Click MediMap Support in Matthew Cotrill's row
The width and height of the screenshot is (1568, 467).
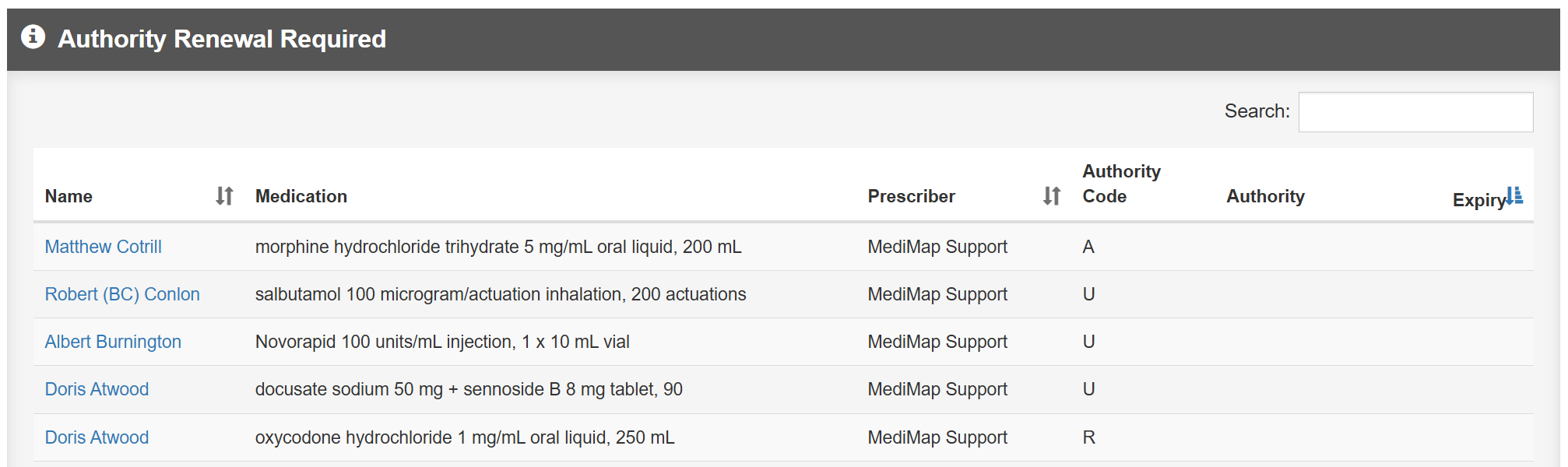[937, 247]
